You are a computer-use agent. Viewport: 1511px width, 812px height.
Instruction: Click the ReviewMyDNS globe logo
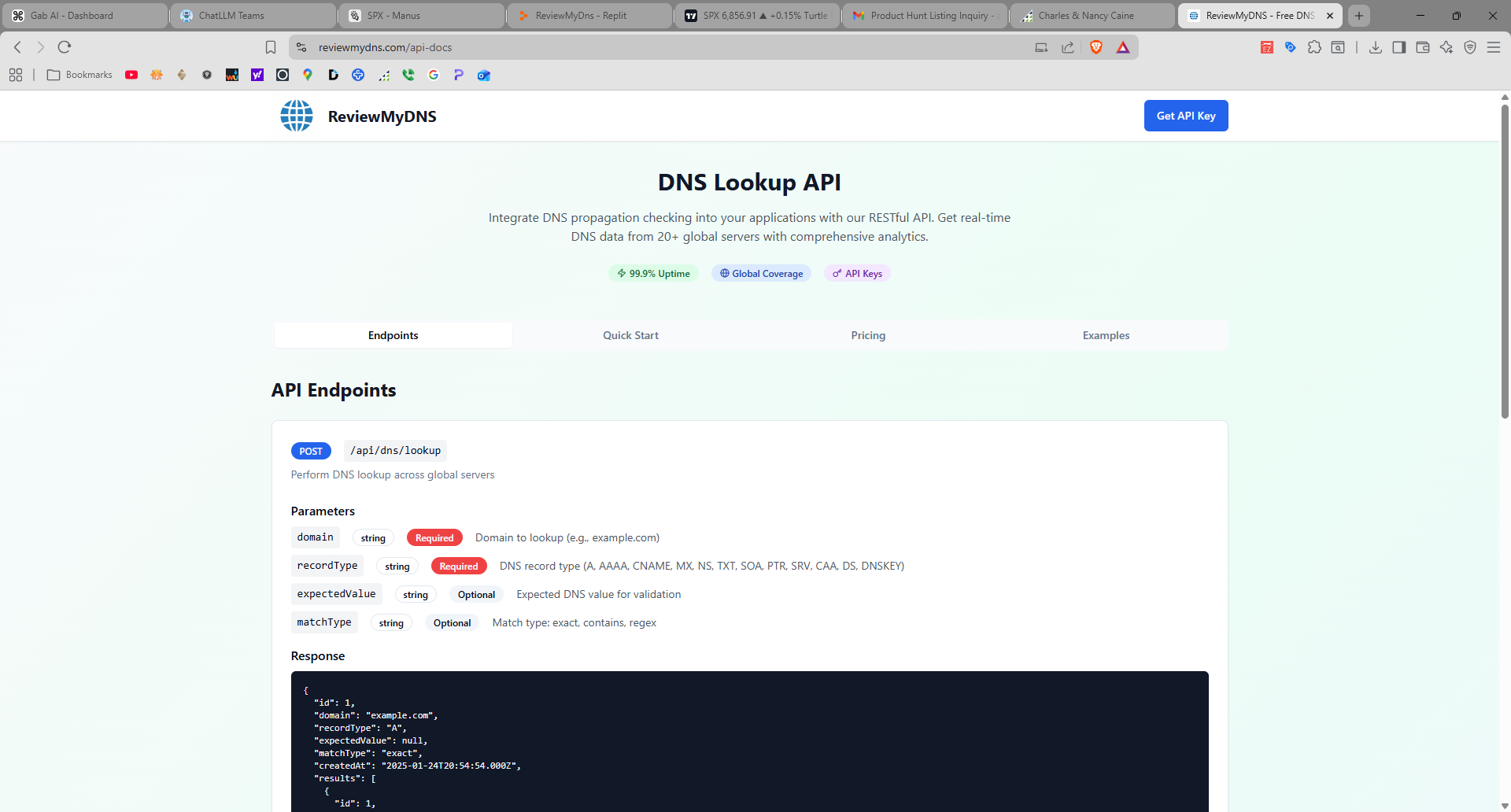point(296,115)
